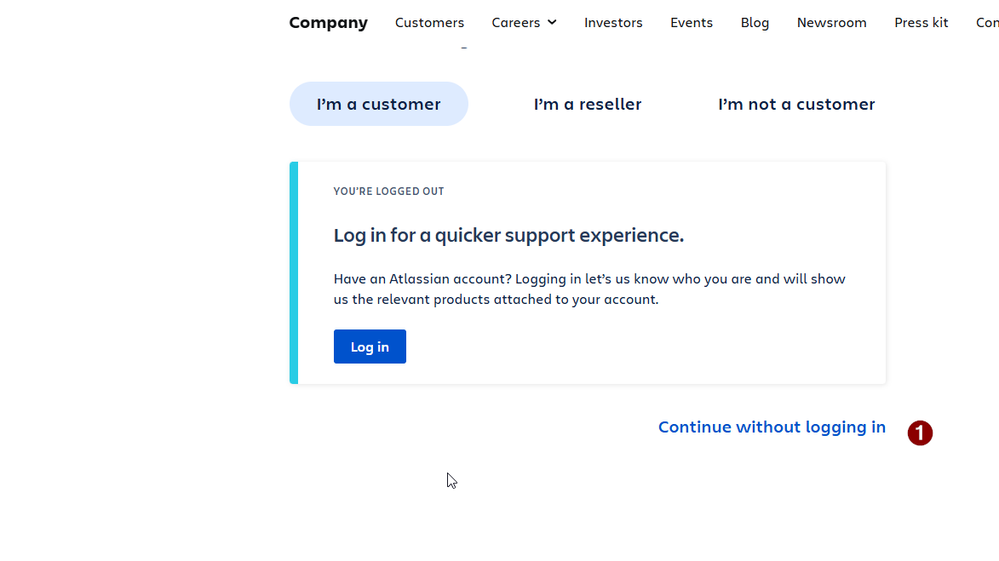Screen dimensions: 999x561
Task: Click the cyan accent bar on the card
Action: pyautogui.click(x=294, y=273)
